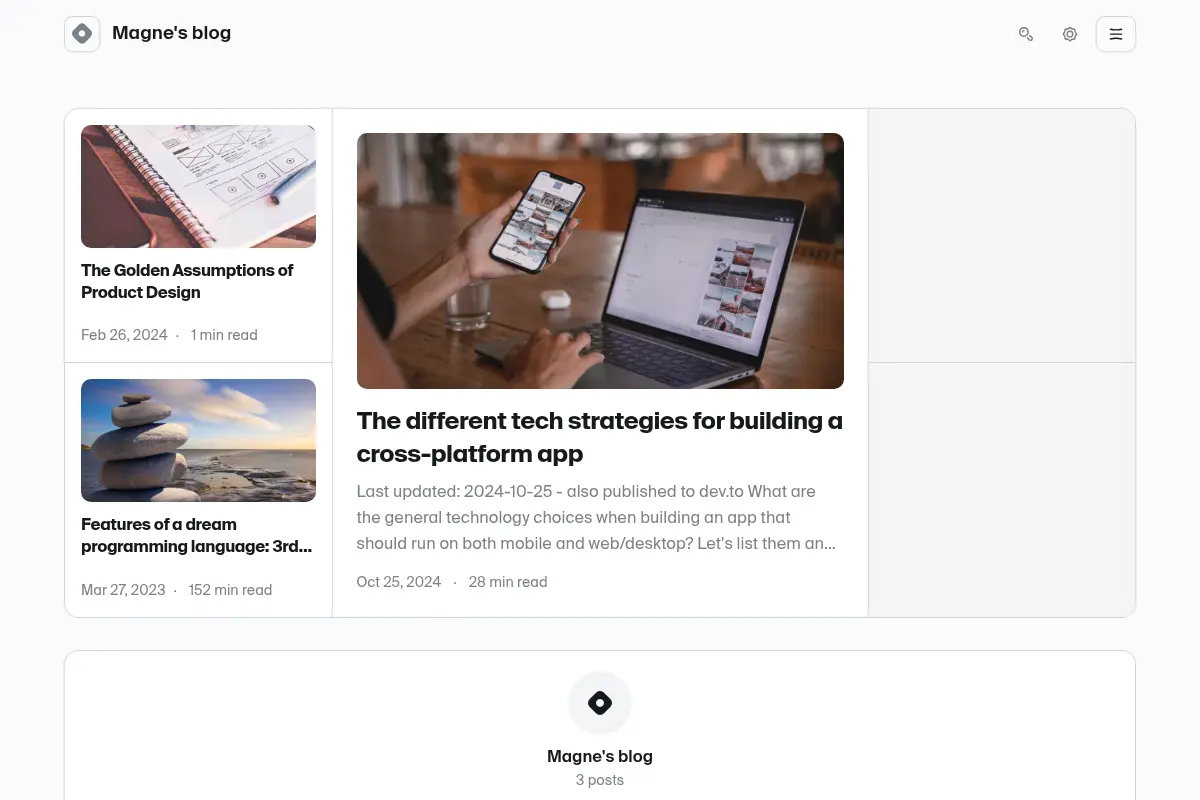The image size is (1200, 800).
Task: Click the Last updated excerpt text
Action: click(597, 517)
